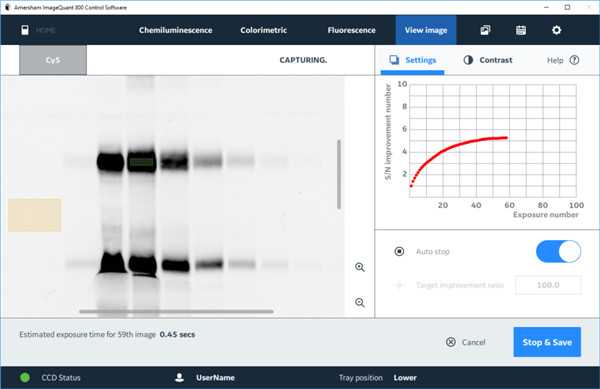This screenshot has height=389, width=600.
Task: Open the Fluorescence tab
Action: (x=351, y=30)
